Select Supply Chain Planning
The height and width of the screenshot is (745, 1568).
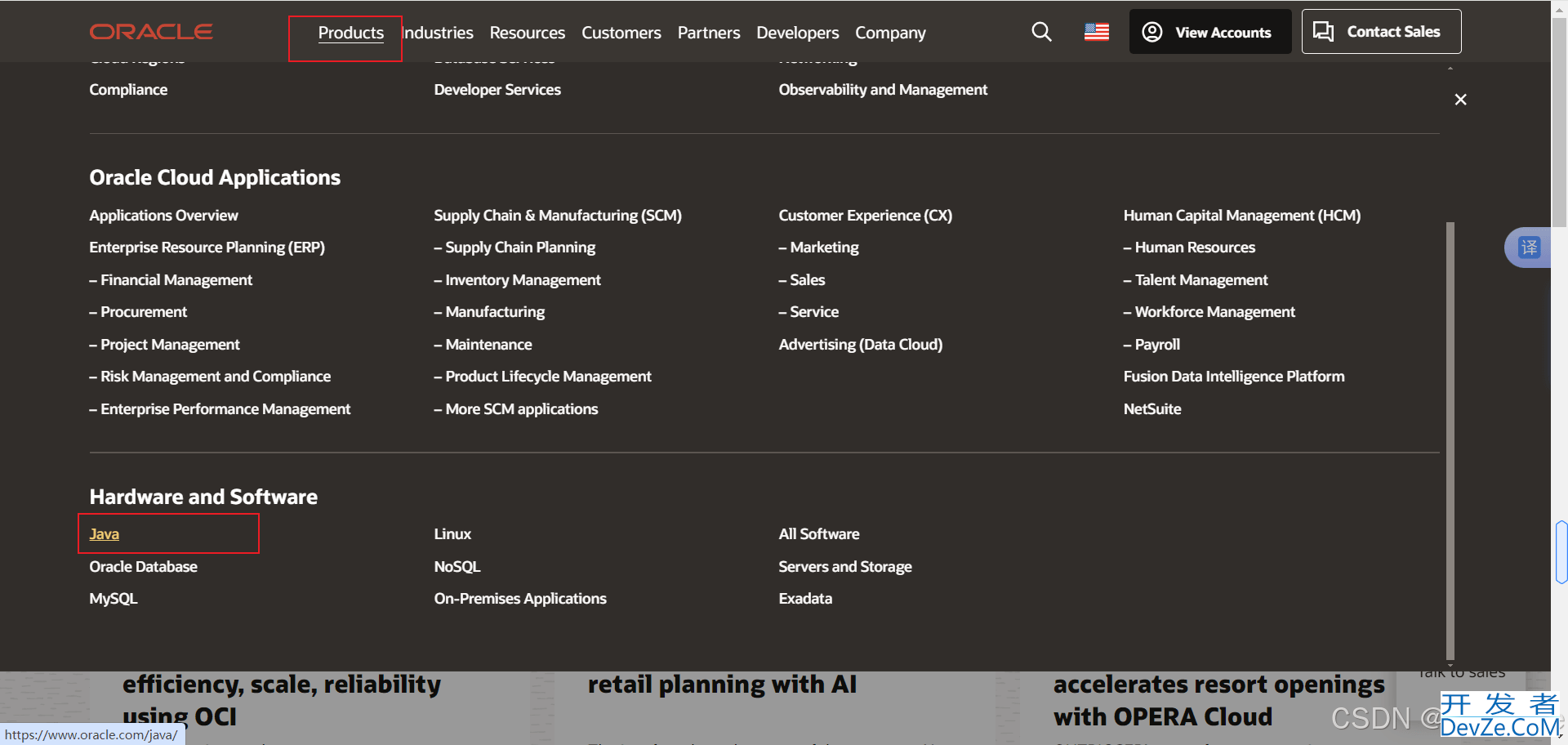coord(514,248)
